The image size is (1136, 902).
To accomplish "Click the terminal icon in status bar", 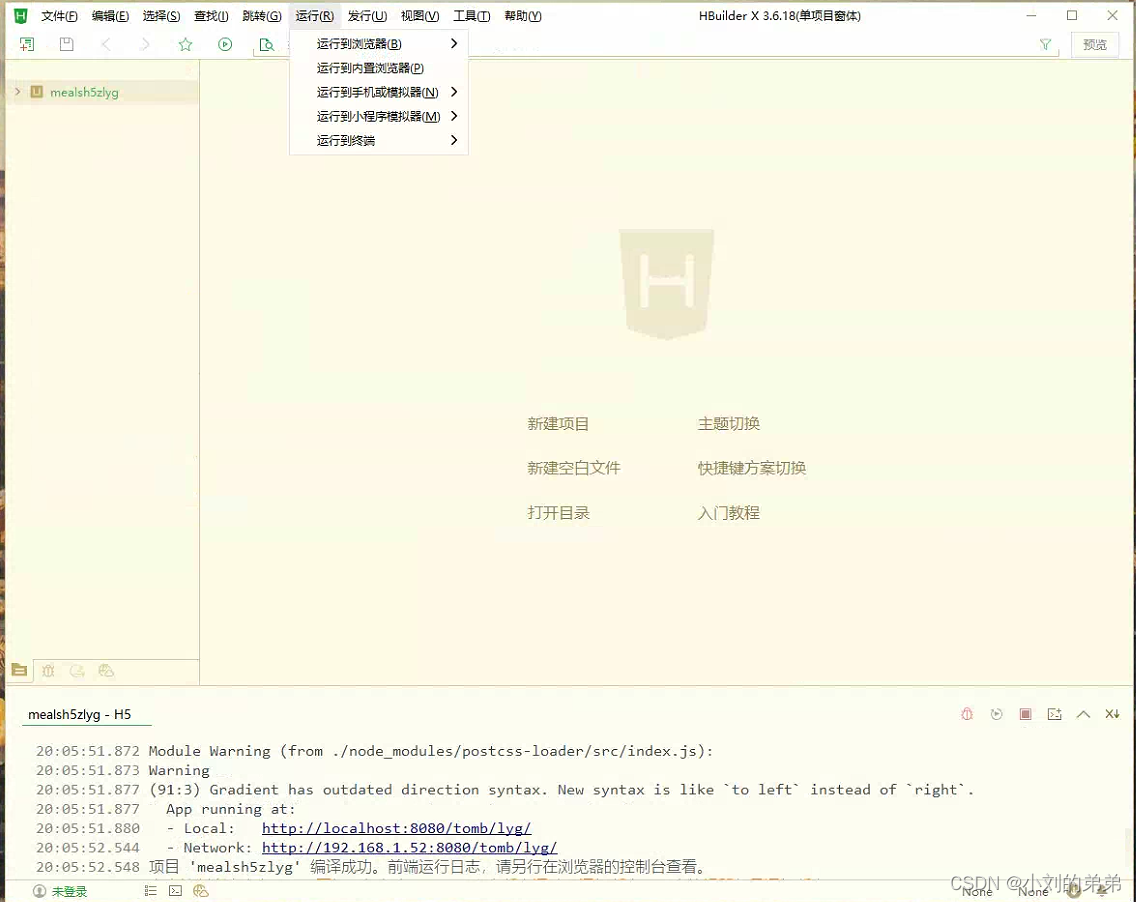I will pyautogui.click(x=175, y=891).
